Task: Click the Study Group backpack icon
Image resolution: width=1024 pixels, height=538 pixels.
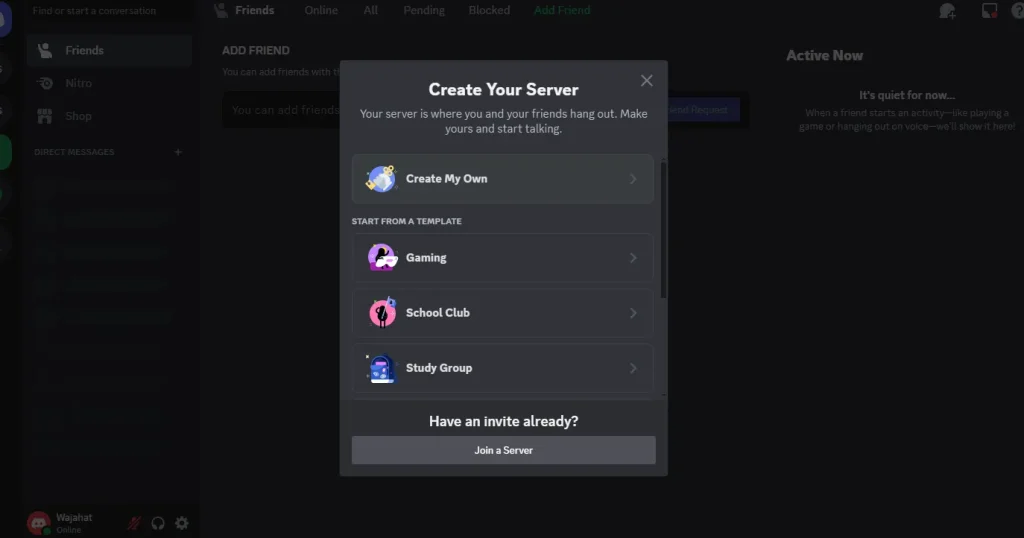Action: pos(381,368)
